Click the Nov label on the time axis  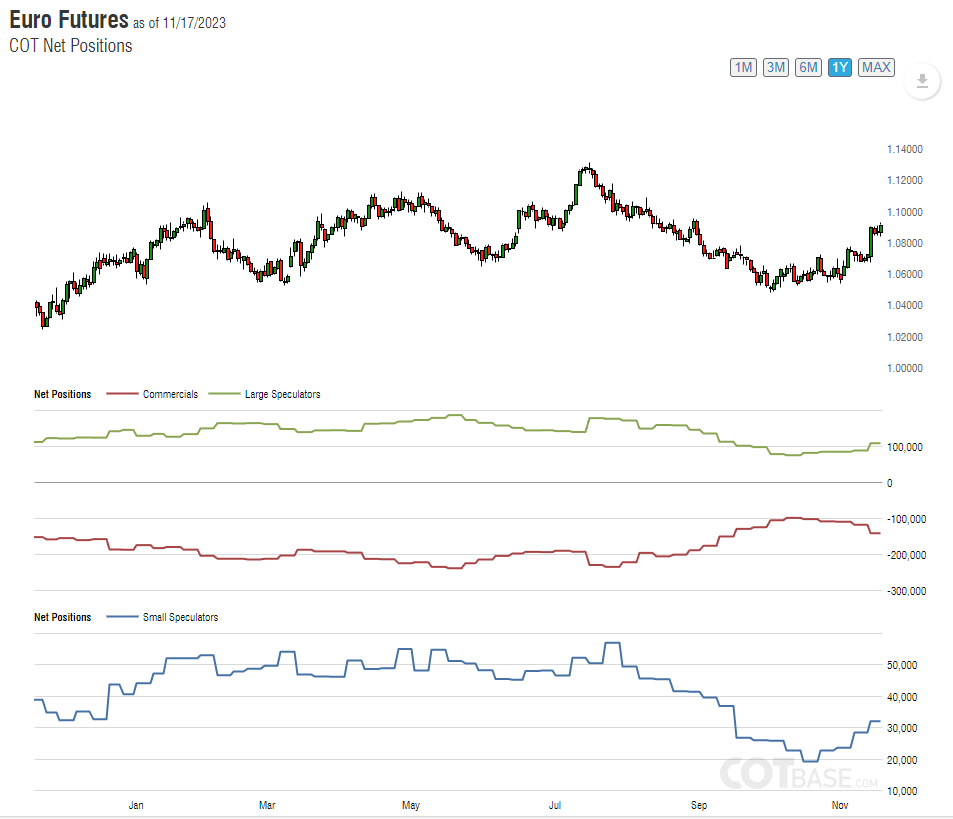point(841,805)
